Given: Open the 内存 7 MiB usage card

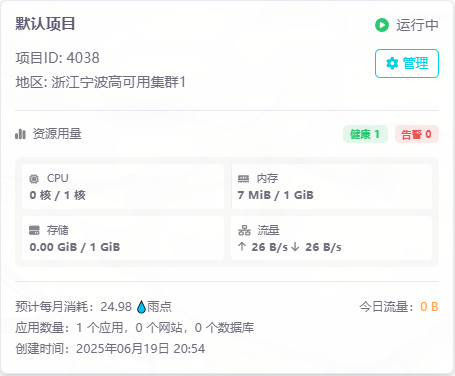Looking at the screenshot, I should tap(332, 186).
